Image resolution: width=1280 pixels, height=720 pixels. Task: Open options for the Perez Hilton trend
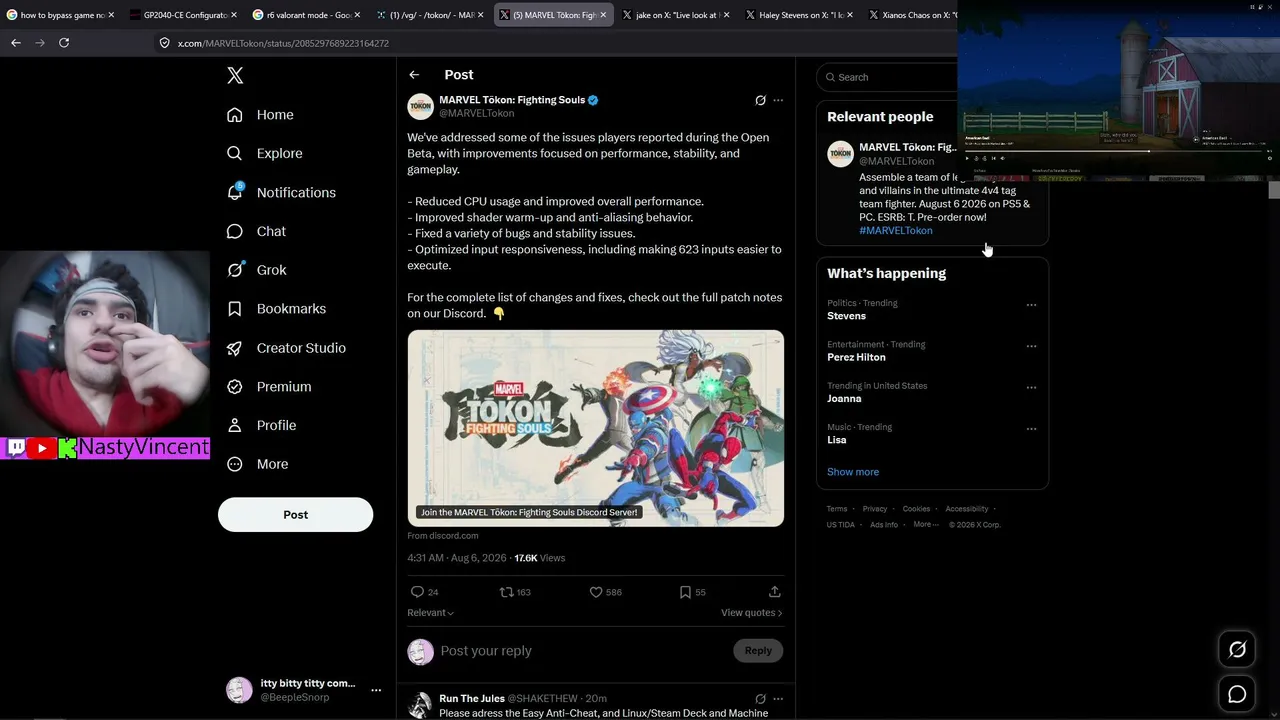click(1031, 346)
